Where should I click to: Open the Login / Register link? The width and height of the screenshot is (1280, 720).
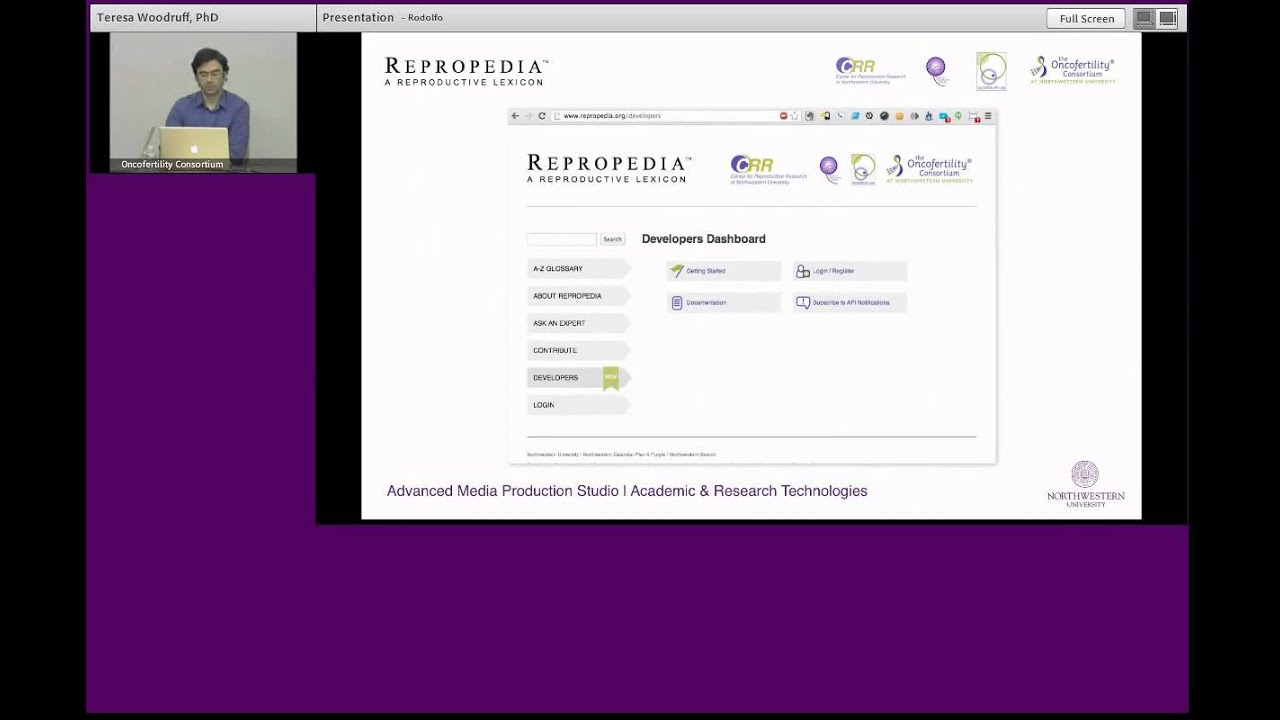pos(850,271)
